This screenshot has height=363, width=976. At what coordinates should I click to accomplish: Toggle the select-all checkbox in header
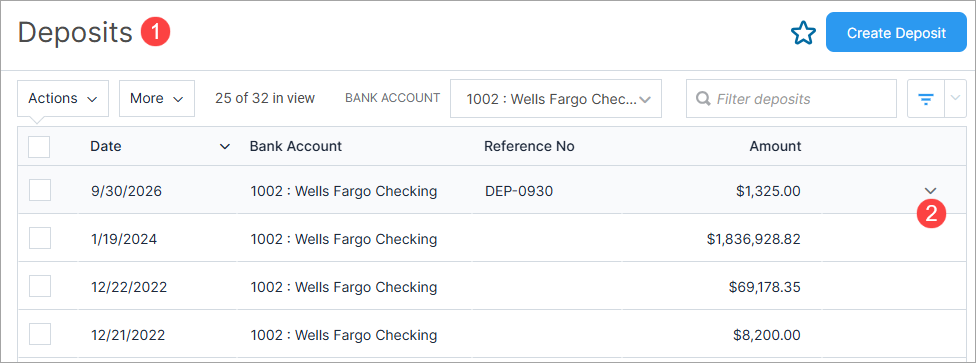(x=39, y=147)
